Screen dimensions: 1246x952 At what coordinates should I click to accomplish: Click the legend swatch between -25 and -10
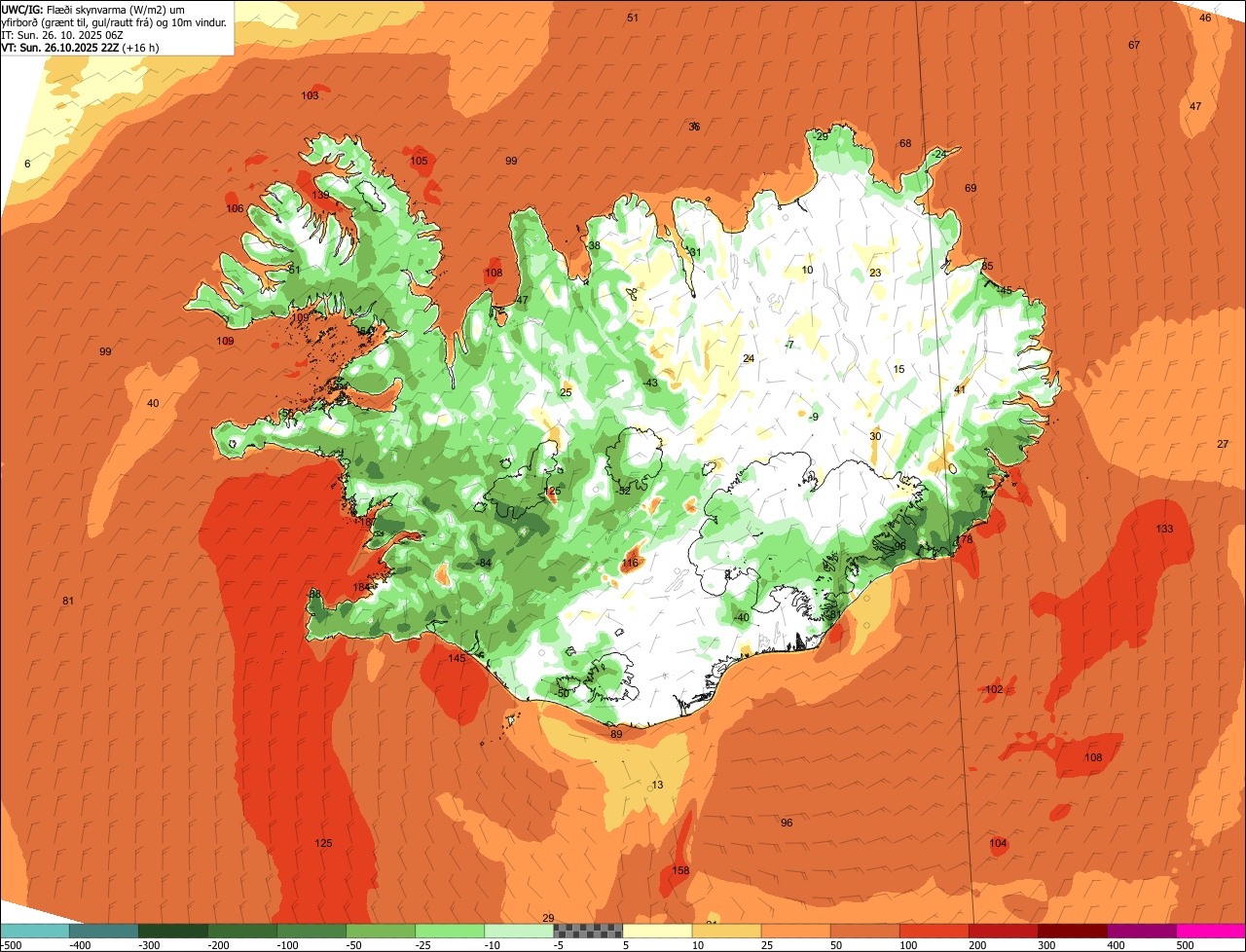(x=450, y=931)
